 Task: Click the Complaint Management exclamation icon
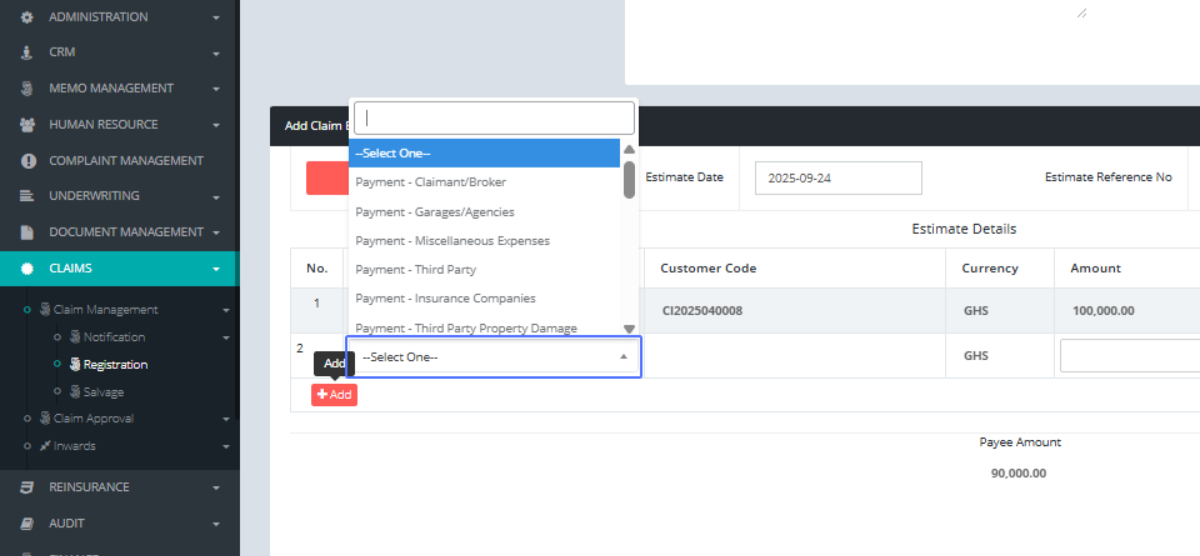27,161
